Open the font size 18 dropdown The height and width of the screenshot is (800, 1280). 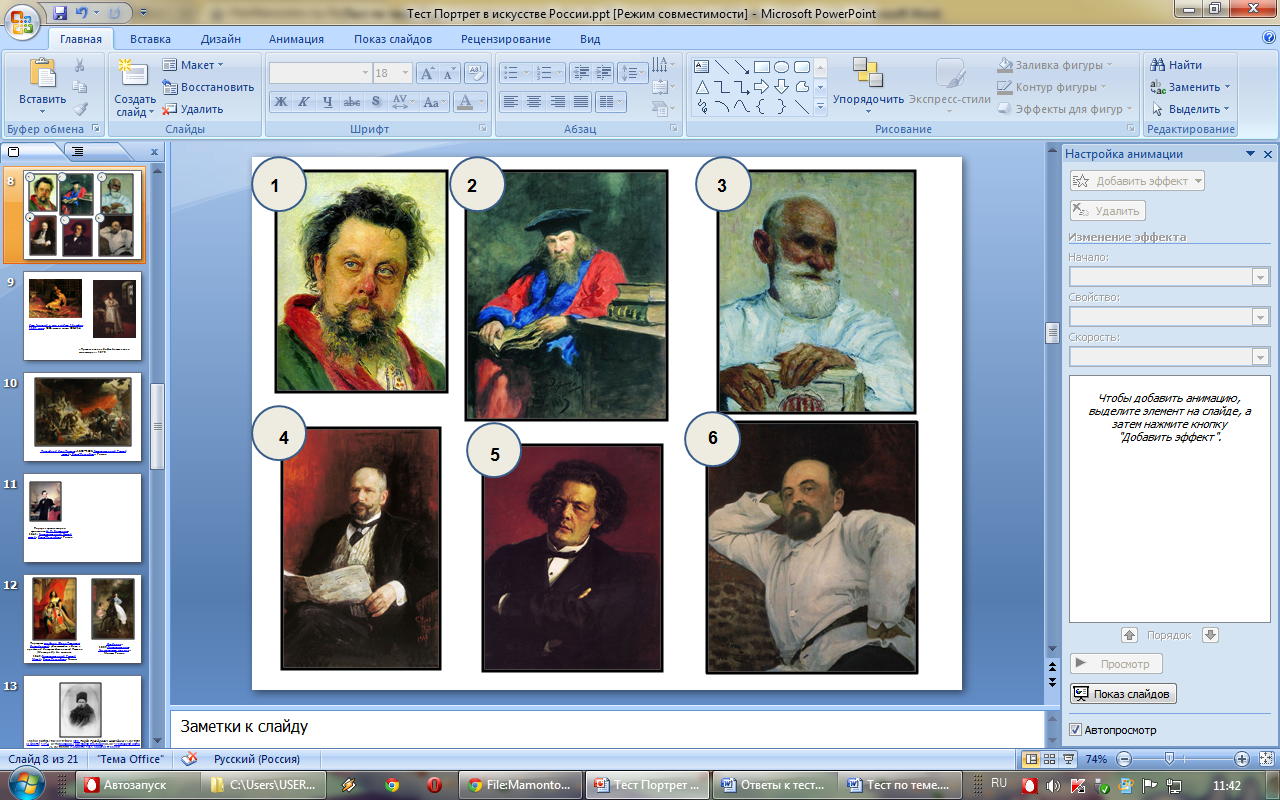[x=405, y=73]
